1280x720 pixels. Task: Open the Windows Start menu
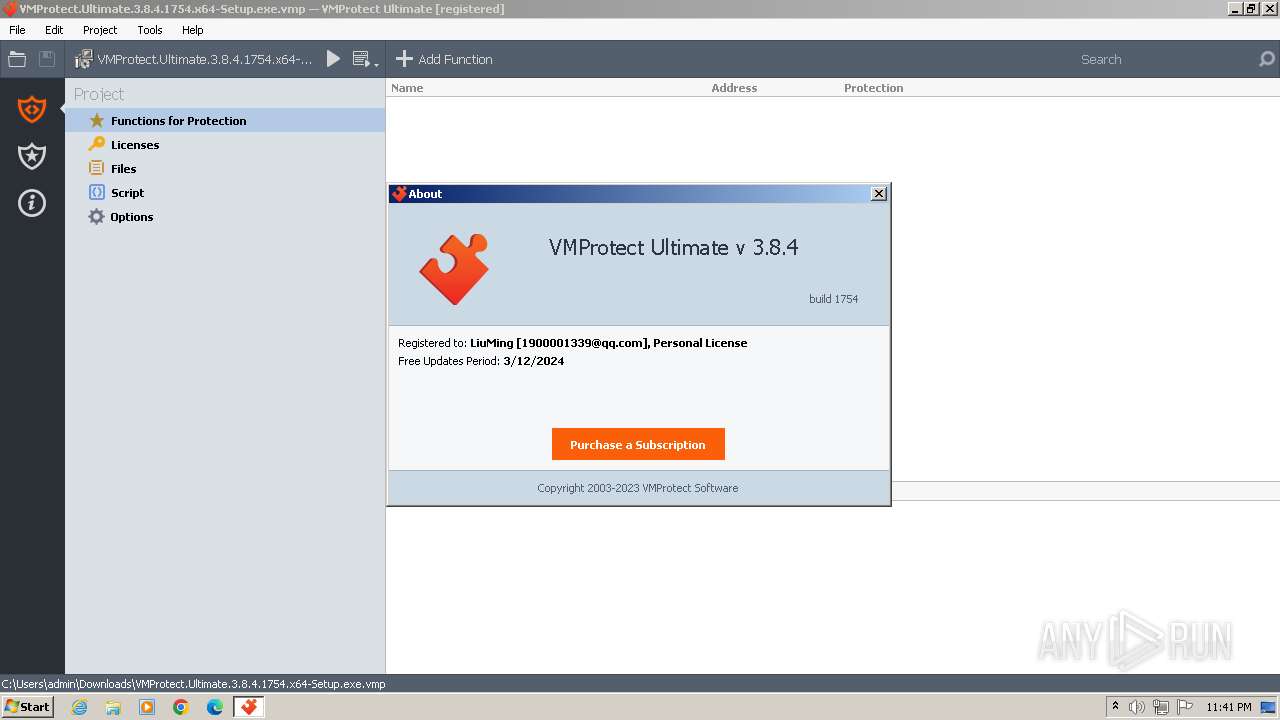[27, 706]
